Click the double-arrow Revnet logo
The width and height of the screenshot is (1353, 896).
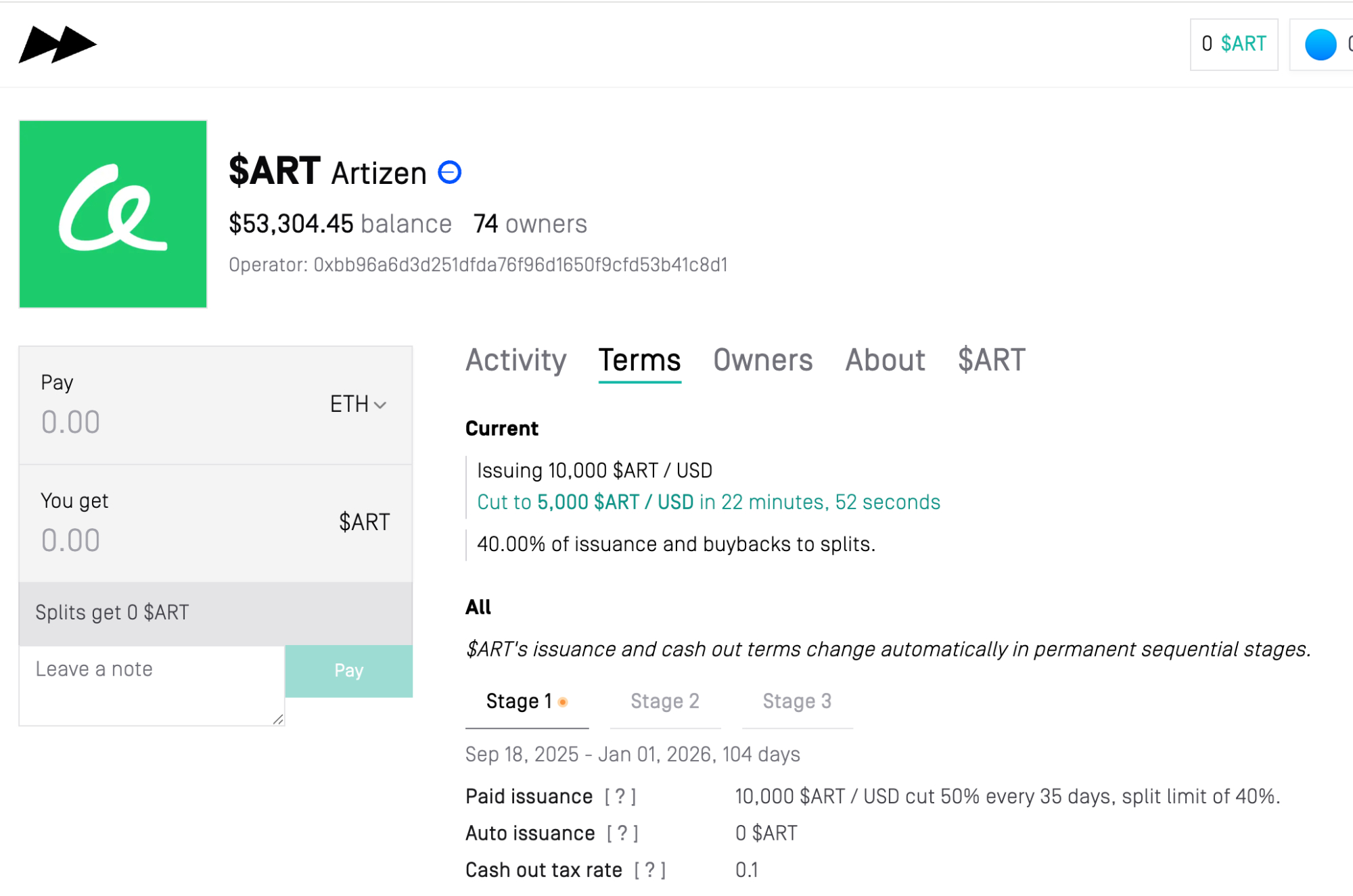pyautogui.click(x=58, y=45)
